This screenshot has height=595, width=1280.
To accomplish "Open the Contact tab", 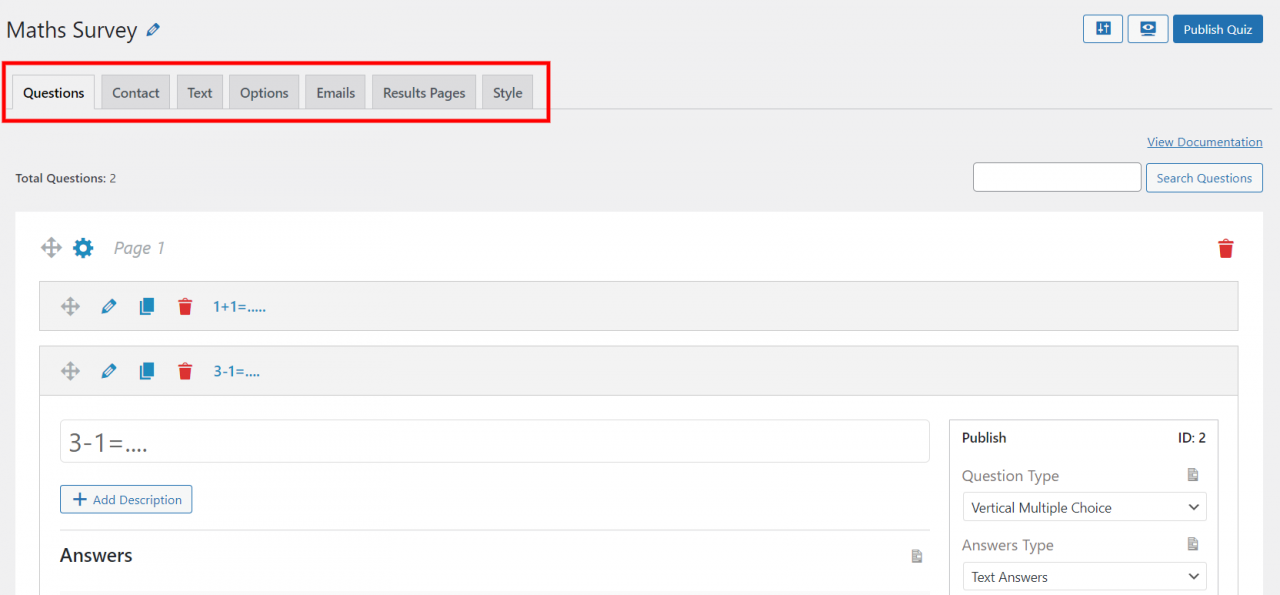I will click(136, 92).
